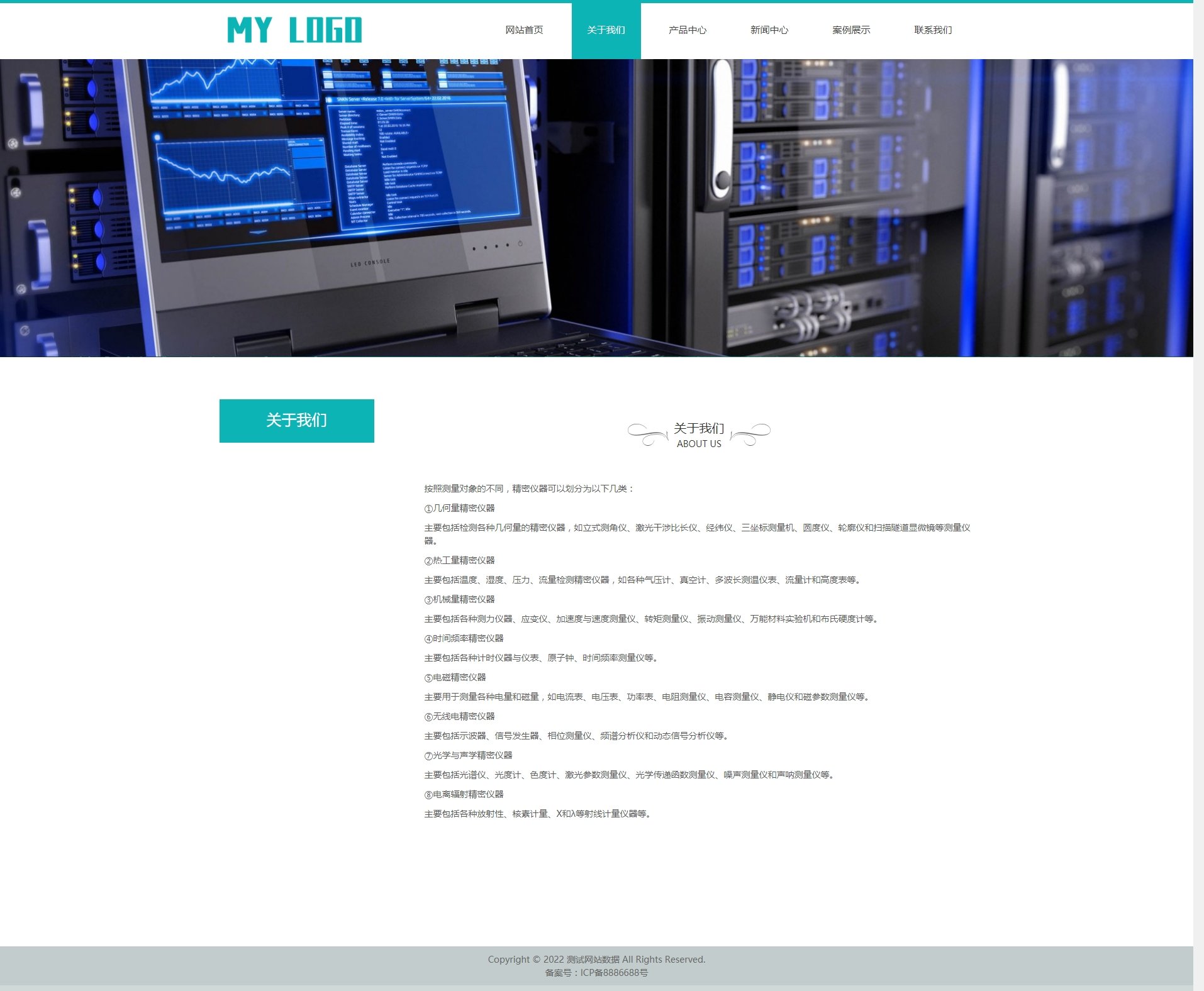Image resolution: width=1204 pixels, height=991 pixels.
Task: Click the server room banner image
Action: [596, 208]
